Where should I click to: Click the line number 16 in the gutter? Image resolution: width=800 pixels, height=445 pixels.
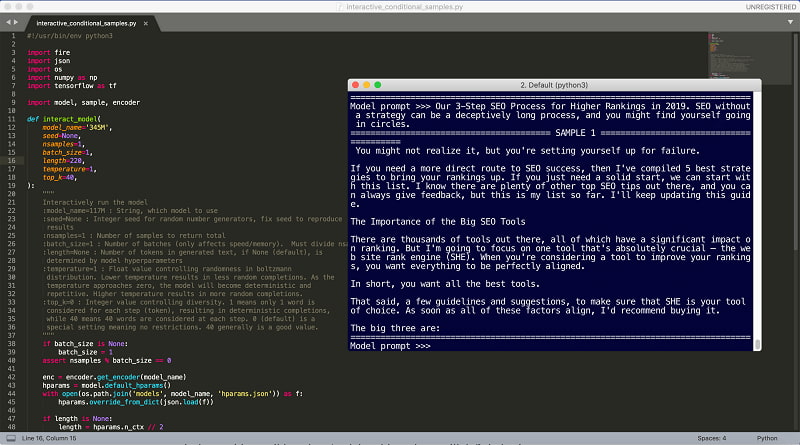(12, 160)
